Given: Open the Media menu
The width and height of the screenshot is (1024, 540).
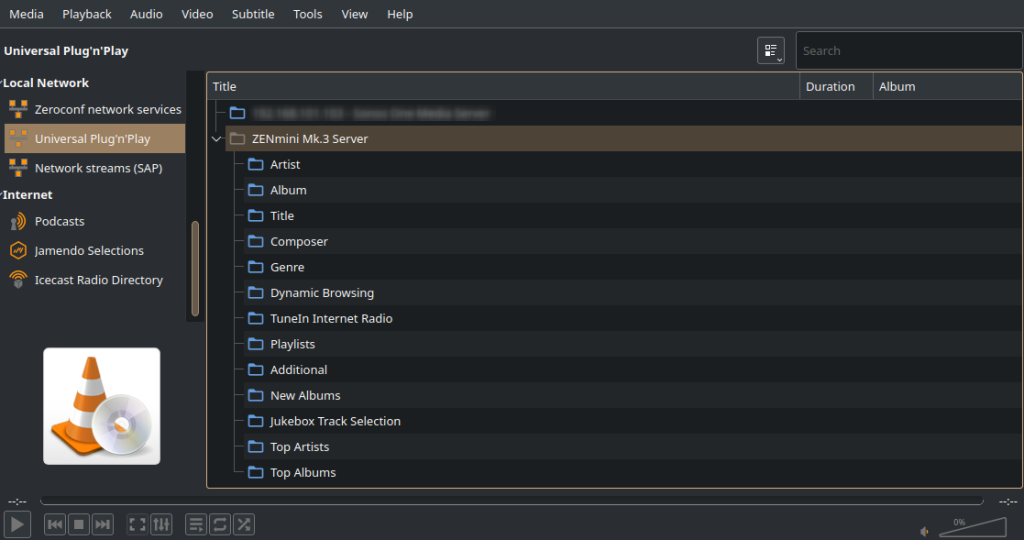Looking at the screenshot, I should click(26, 14).
